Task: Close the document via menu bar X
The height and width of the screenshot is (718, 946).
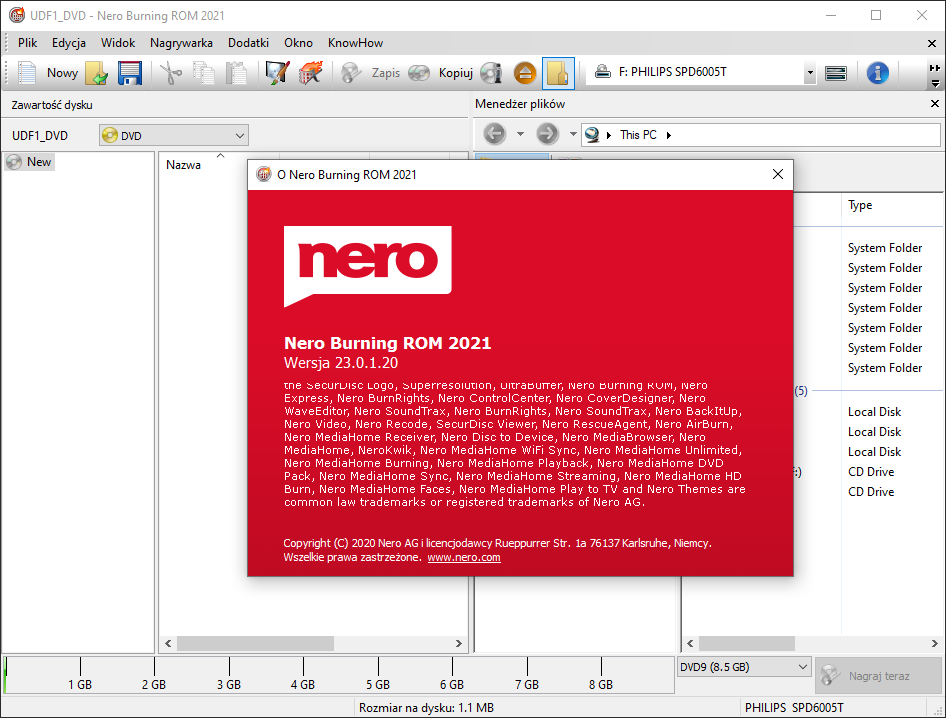Action: [932, 43]
